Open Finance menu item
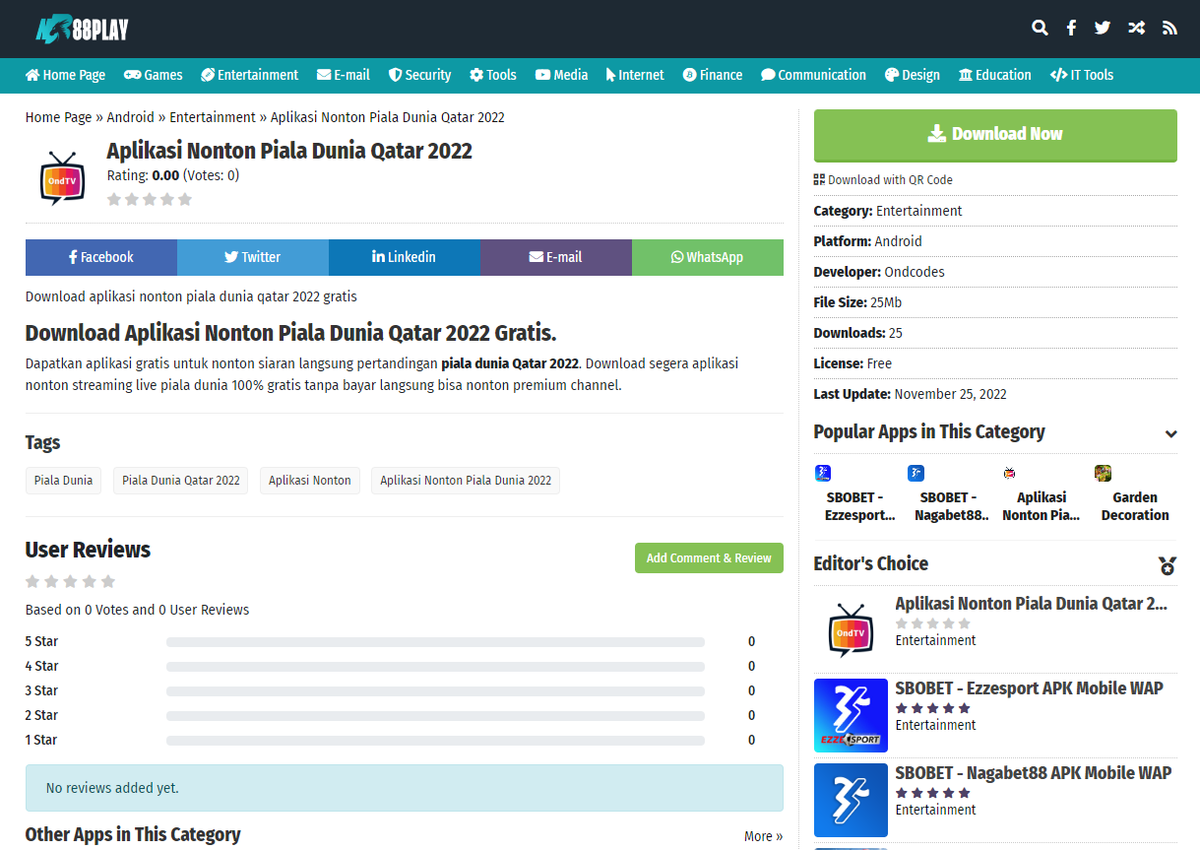 tap(712, 75)
